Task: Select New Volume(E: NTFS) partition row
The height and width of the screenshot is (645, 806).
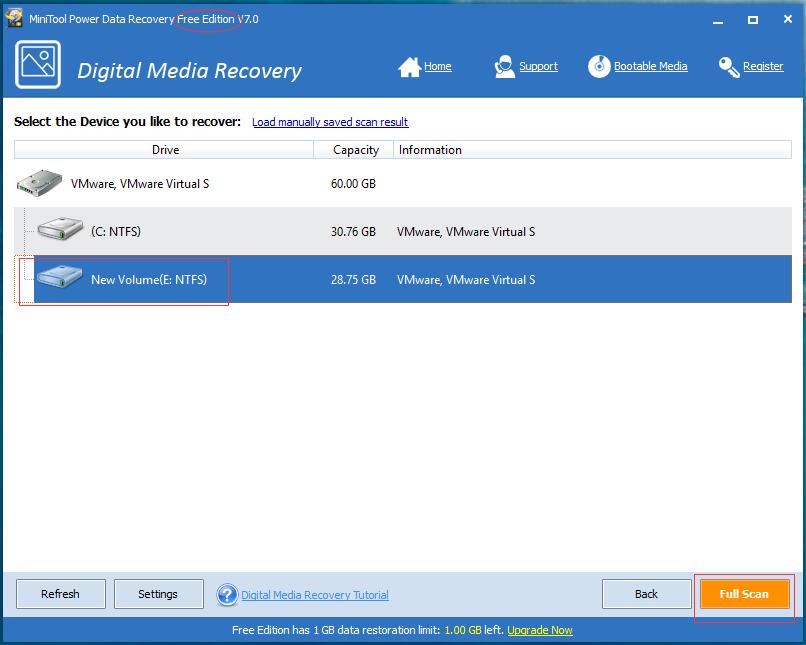Action: (403, 279)
